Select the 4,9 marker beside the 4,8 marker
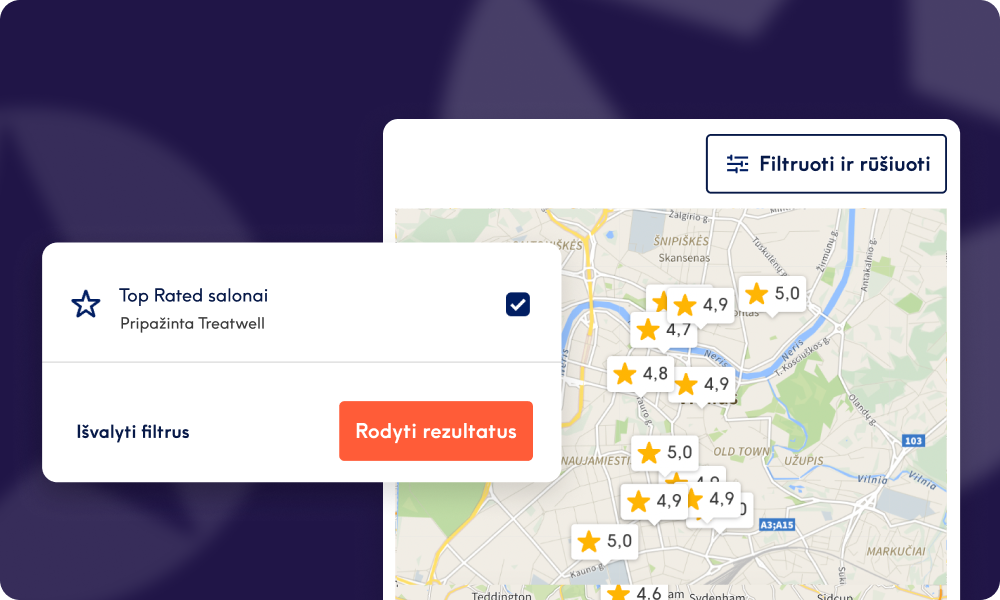This screenshot has width=1000, height=600. pos(702,383)
